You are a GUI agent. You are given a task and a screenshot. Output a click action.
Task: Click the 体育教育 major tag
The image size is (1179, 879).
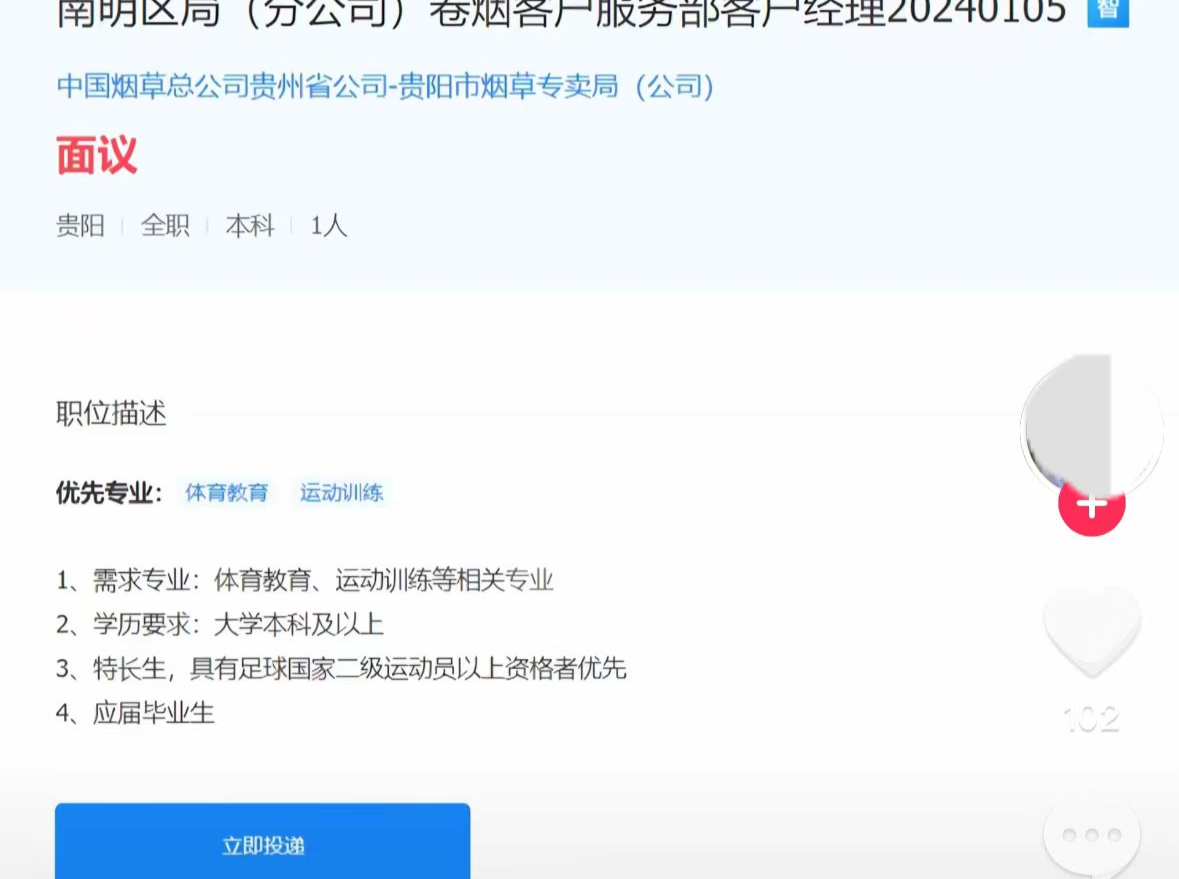click(x=226, y=493)
